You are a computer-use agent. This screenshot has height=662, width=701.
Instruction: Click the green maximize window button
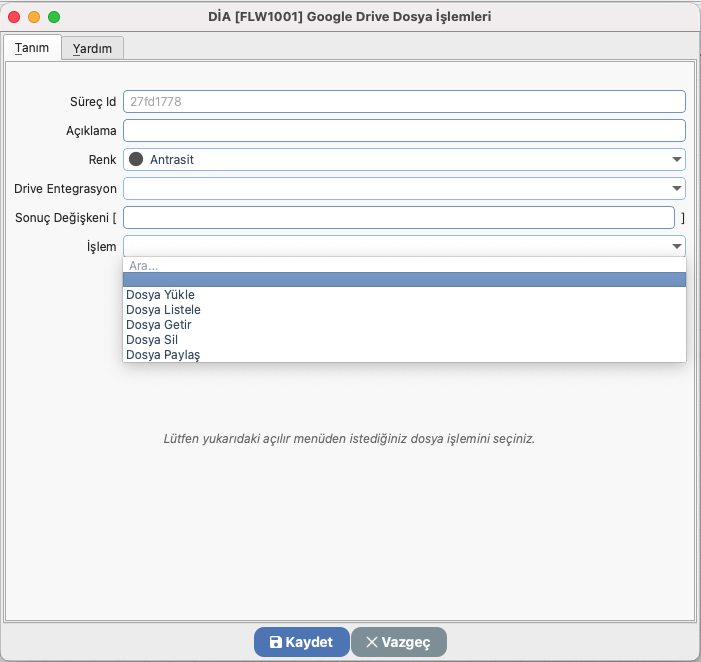tap(54, 17)
